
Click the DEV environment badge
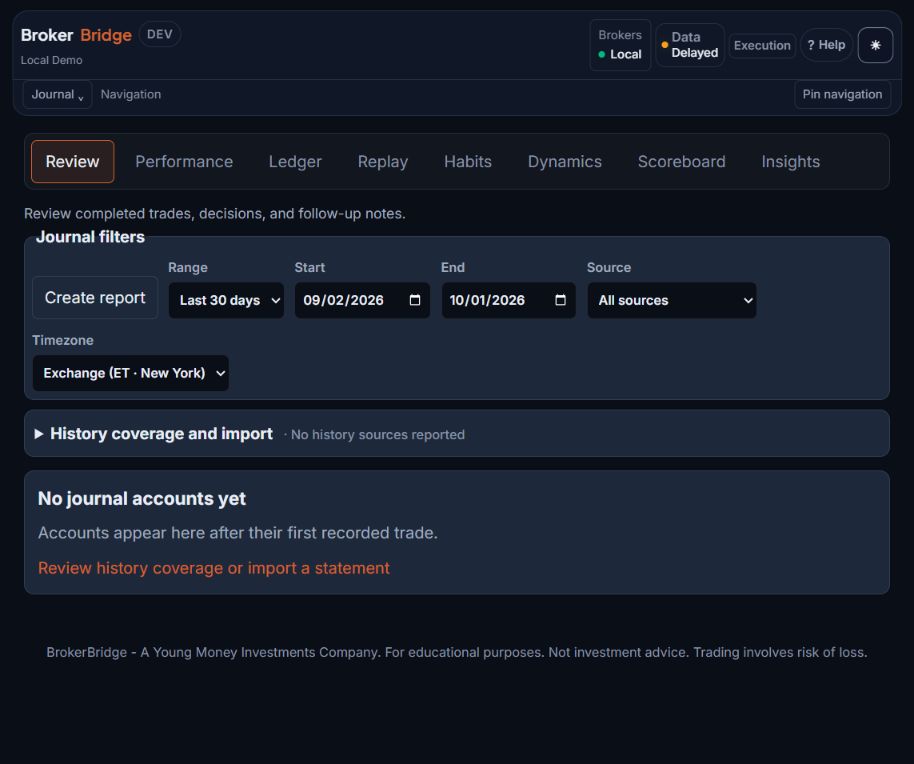click(159, 34)
